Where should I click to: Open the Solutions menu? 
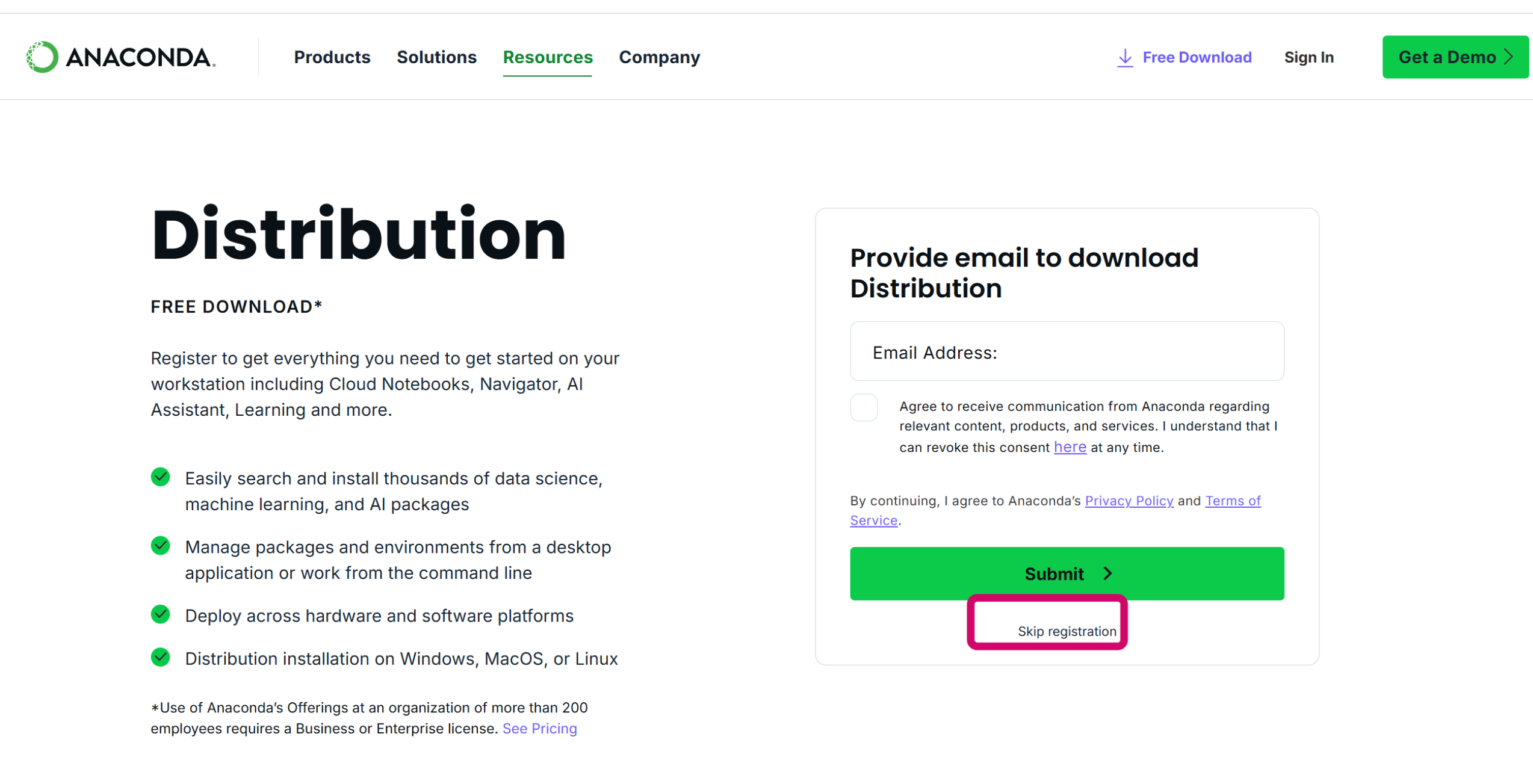(436, 57)
